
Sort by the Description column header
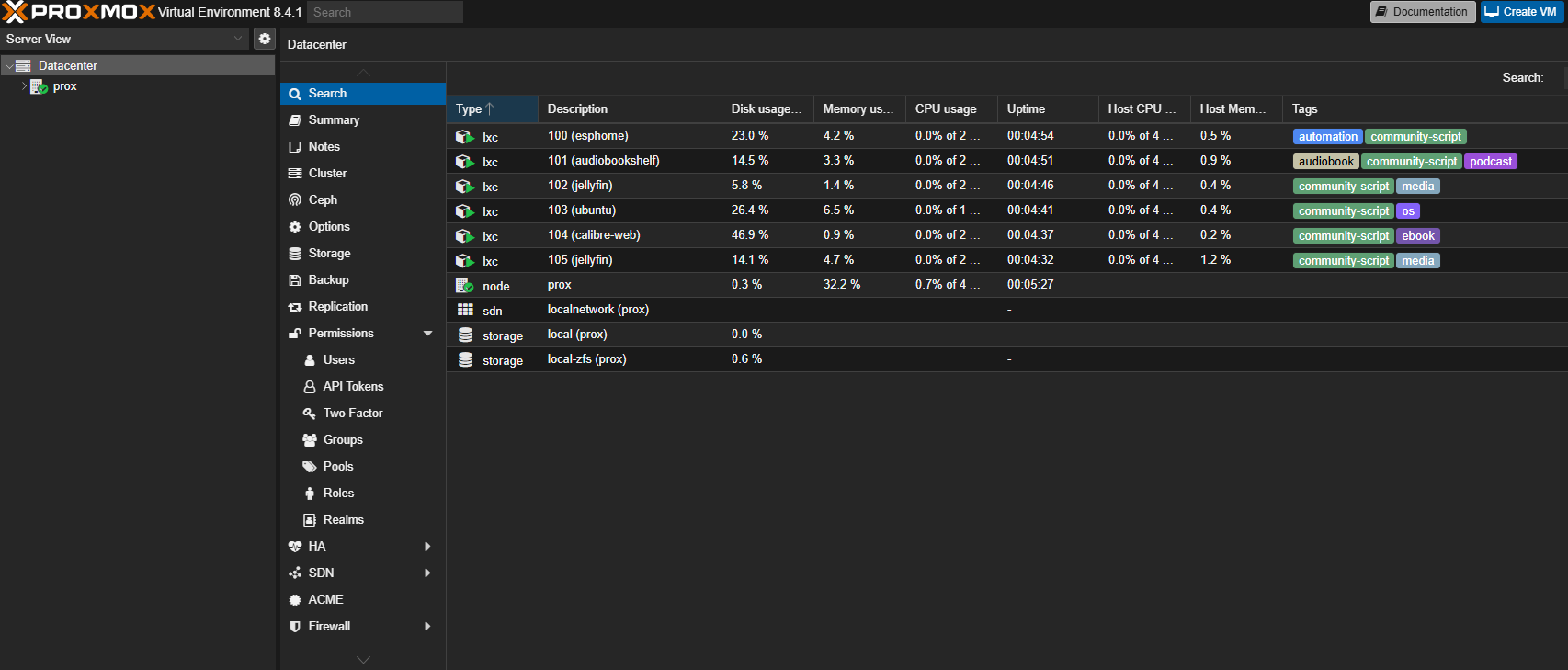[x=631, y=108]
